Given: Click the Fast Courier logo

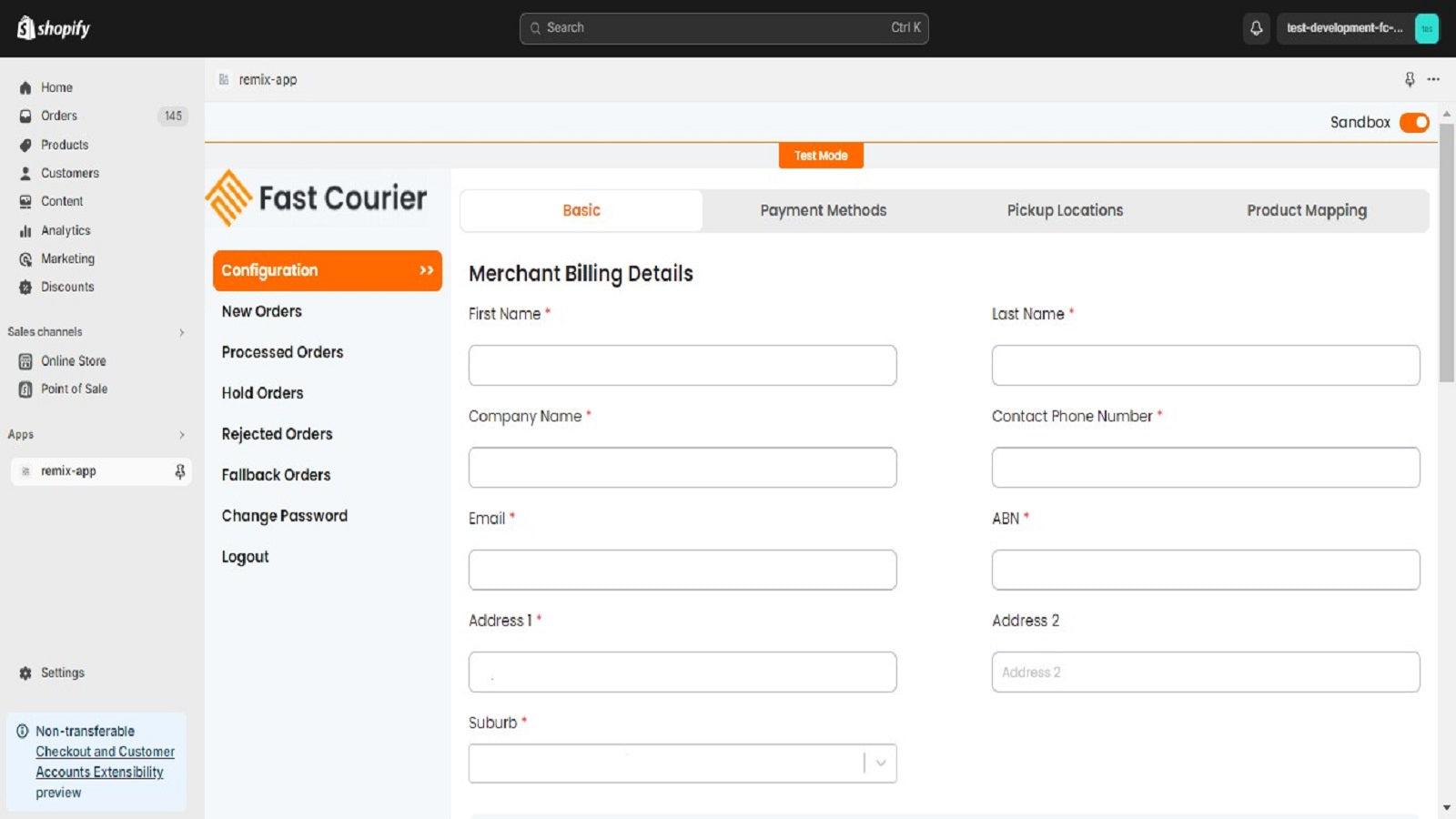Looking at the screenshot, I should click(x=317, y=197).
